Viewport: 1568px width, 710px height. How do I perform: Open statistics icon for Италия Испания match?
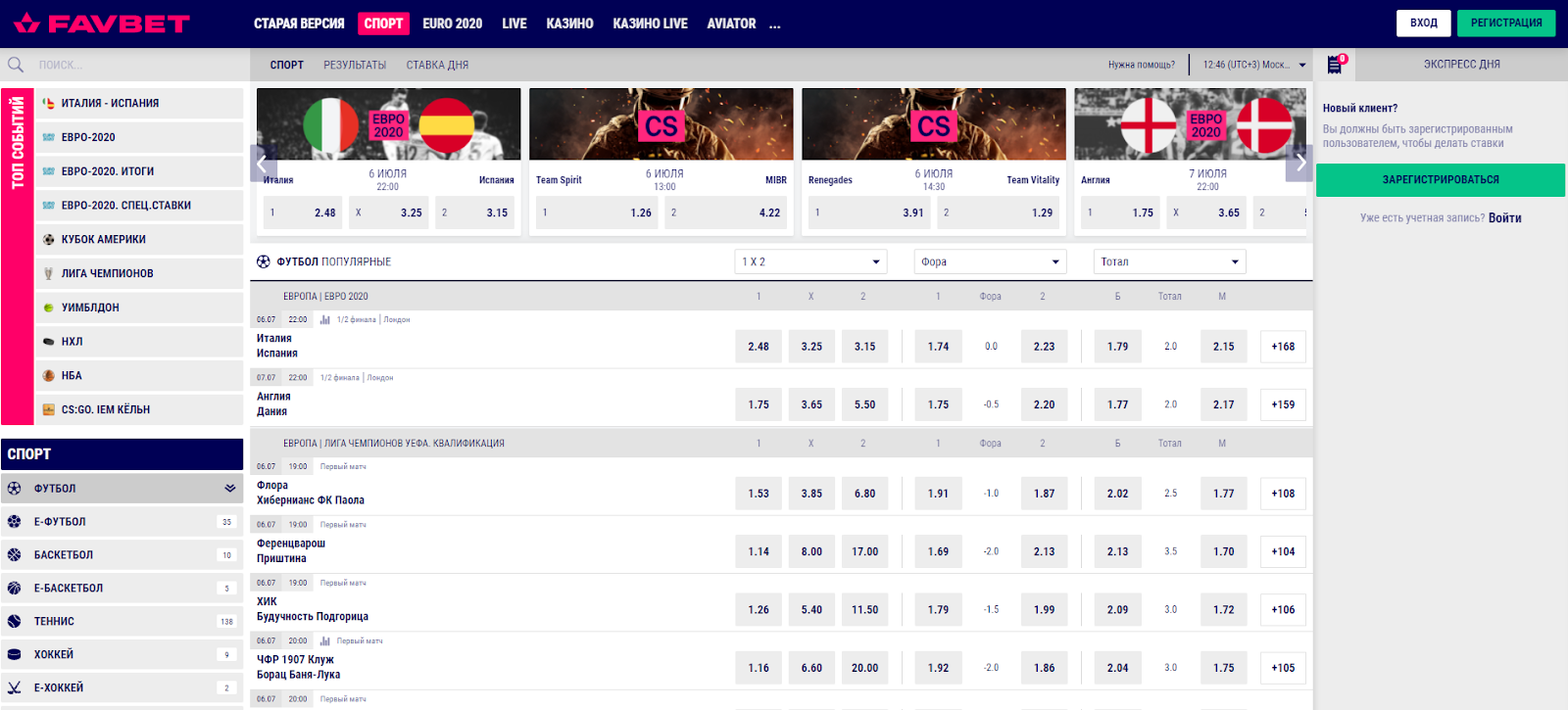[x=324, y=319]
